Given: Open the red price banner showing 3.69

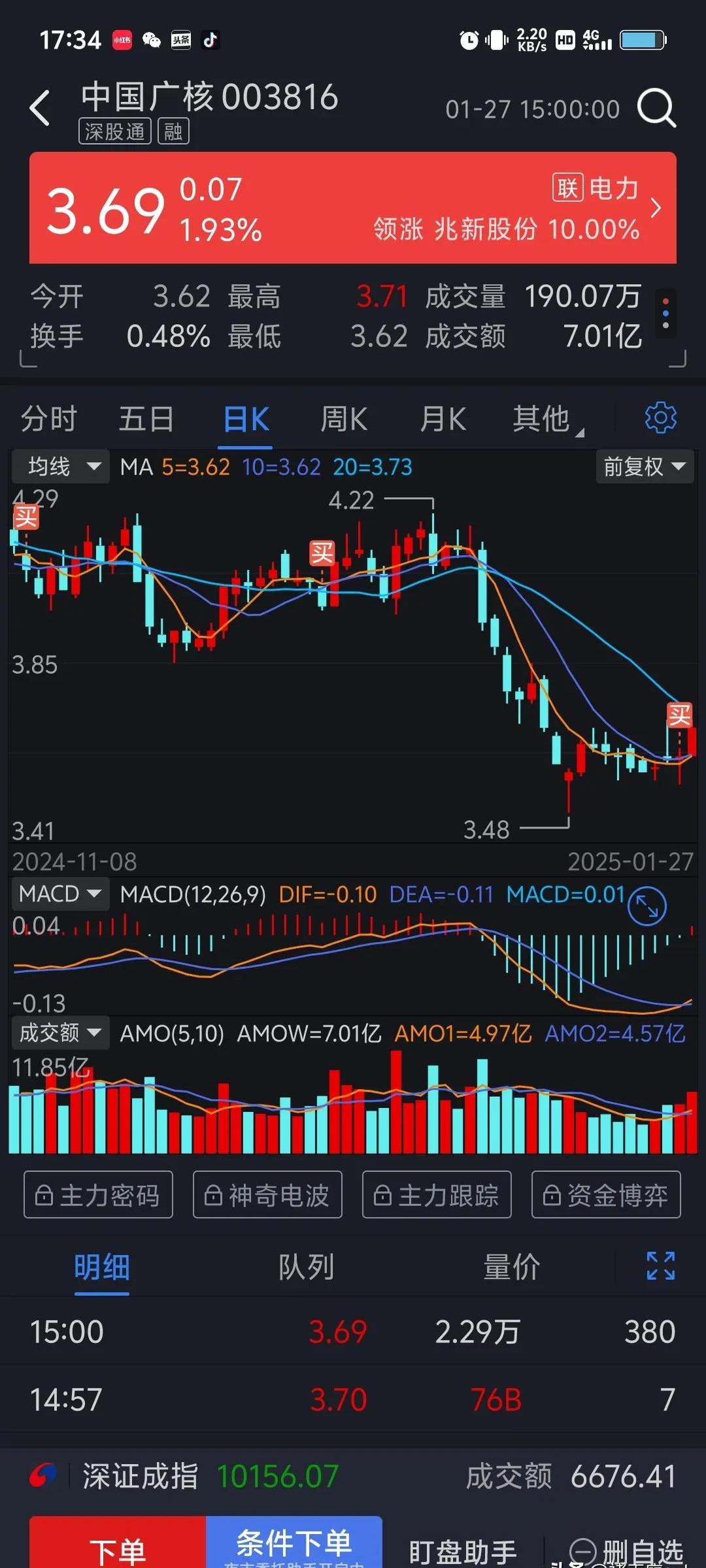Looking at the screenshot, I should 353,208.
